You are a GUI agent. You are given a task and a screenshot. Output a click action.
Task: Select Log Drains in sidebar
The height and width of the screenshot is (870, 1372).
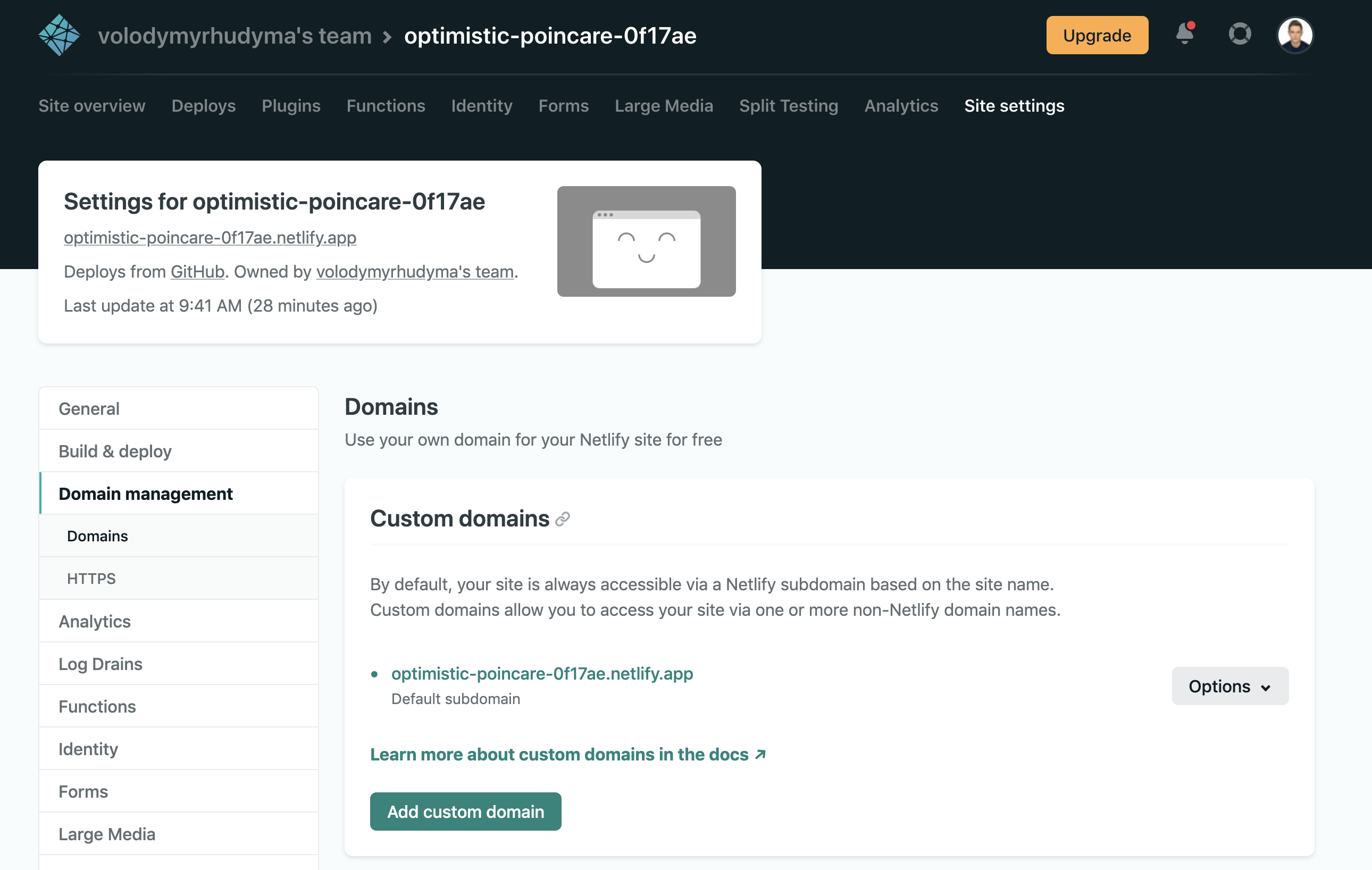point(178,664)
